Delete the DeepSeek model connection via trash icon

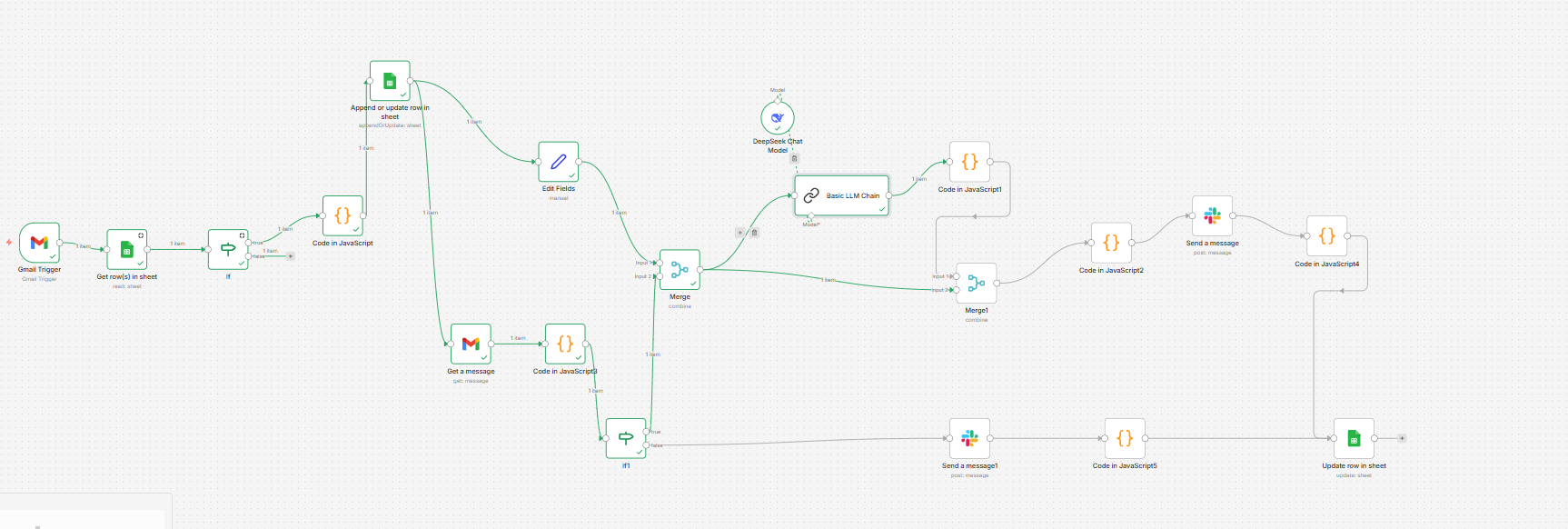coord(794,158)
